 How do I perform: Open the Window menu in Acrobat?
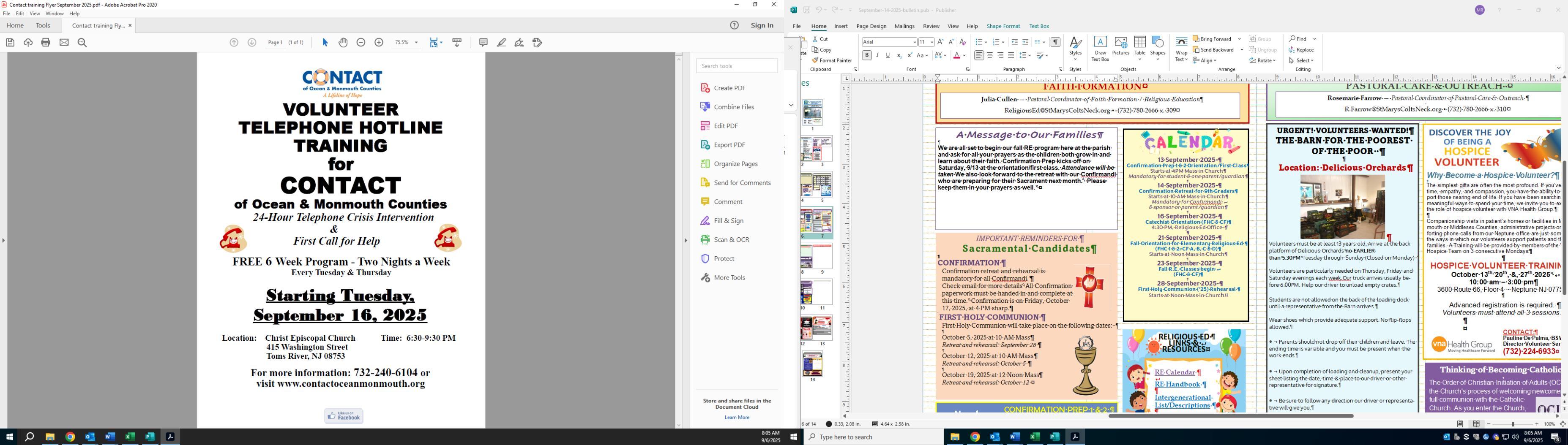pyautogui.click(x=54, y=14)
